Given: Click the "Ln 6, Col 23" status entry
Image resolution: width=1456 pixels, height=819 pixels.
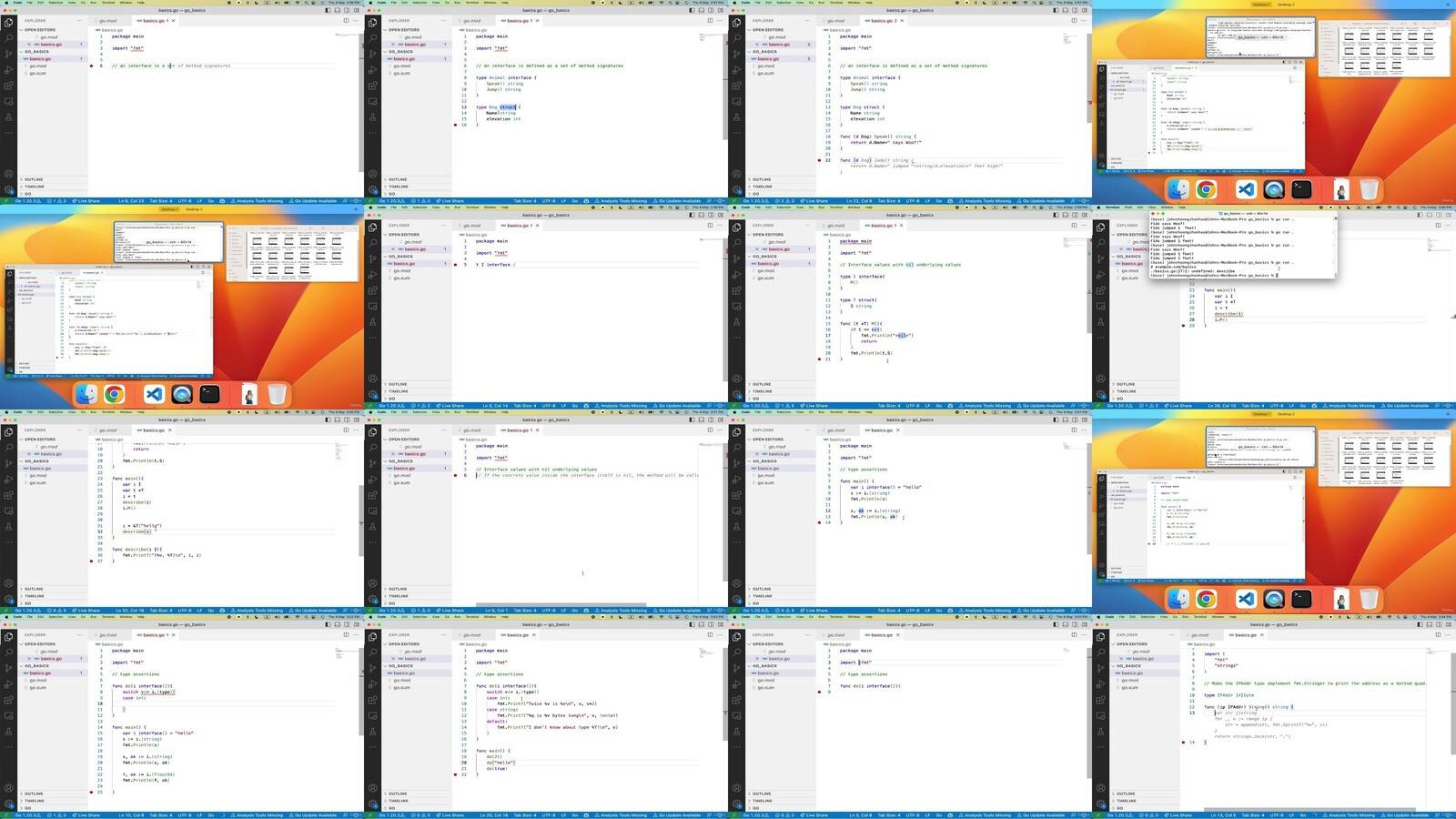Looking at the screenshot, I should [x=133, y=200].
